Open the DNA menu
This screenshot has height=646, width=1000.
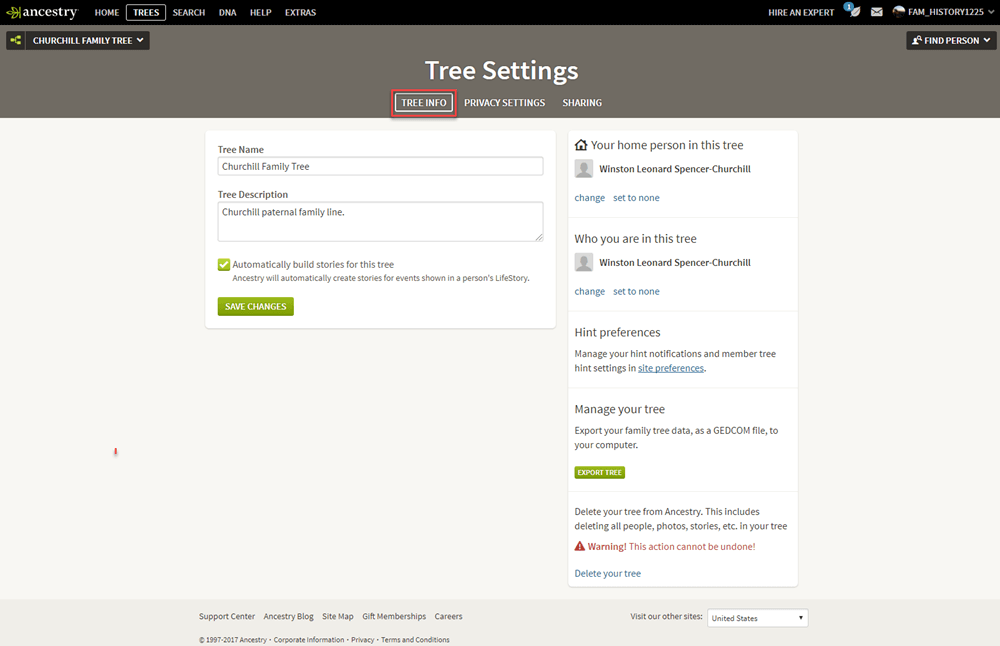pyautogui.click(x=228, y=12)
